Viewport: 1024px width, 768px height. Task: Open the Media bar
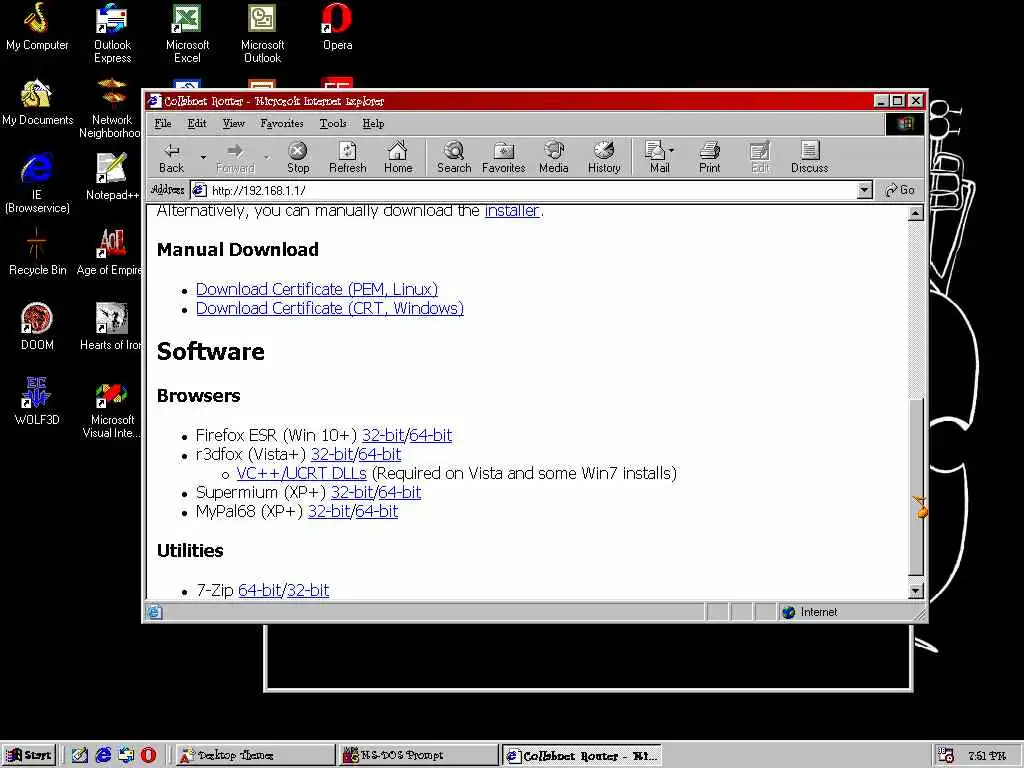554,157
